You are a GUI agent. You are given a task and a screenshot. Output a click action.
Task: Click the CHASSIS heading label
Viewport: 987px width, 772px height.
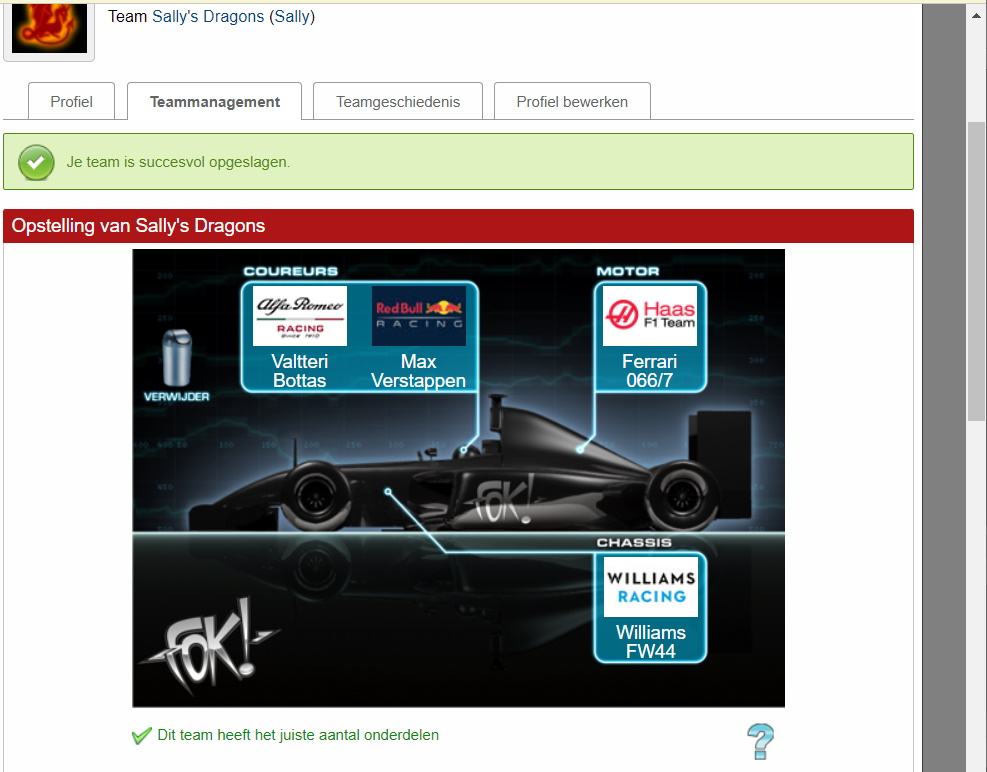pos(634,542)
